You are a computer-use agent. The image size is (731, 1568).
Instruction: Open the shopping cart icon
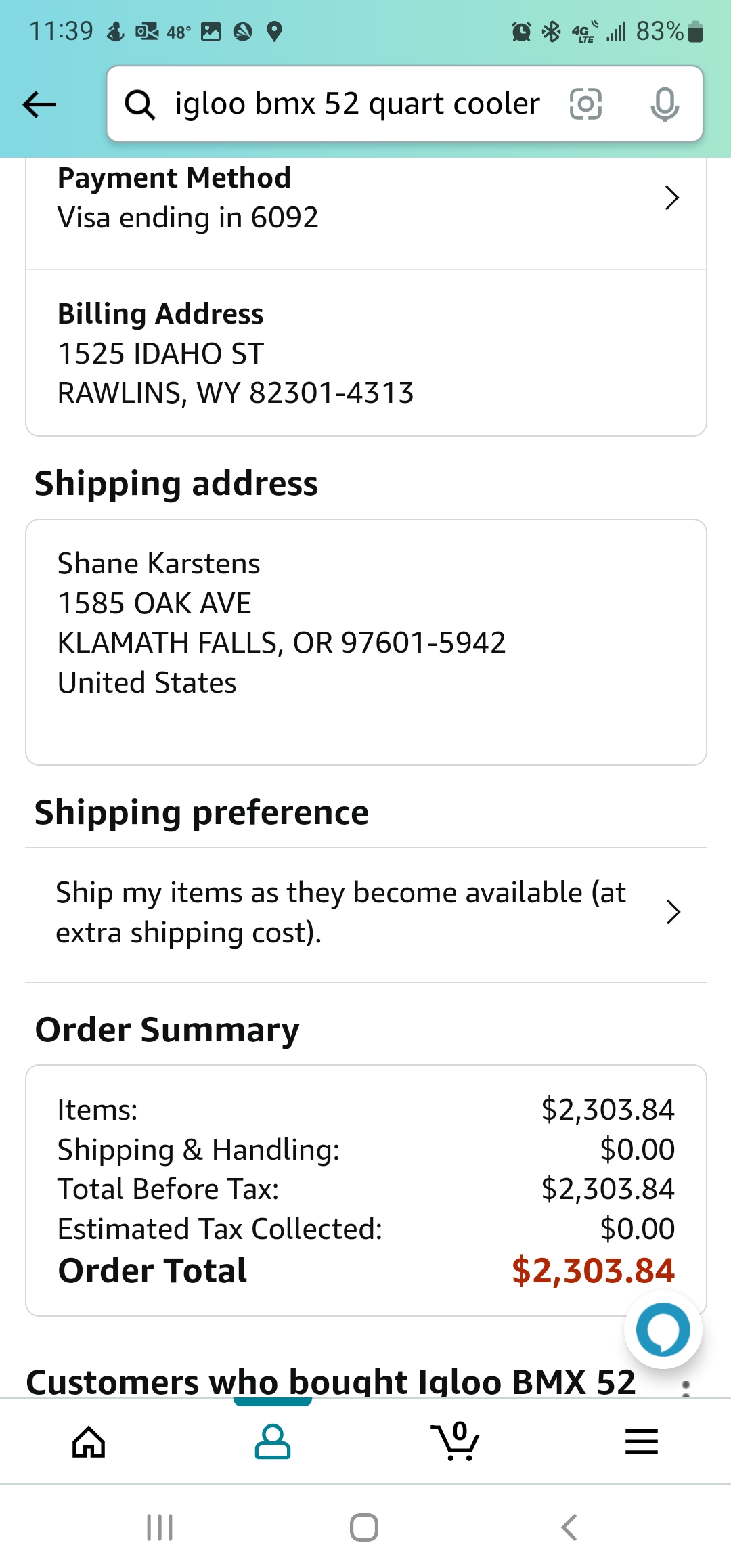pos(455,1441)
